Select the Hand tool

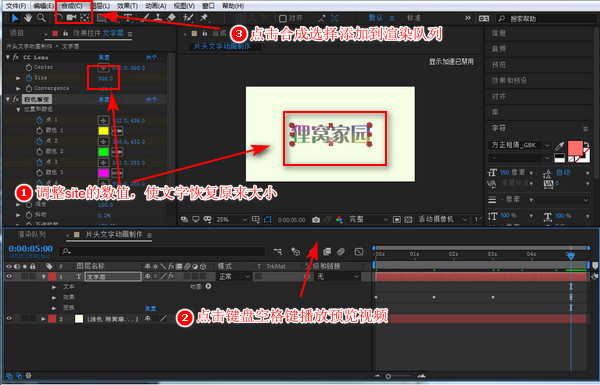pyautogui.click(x=28, y=18)
